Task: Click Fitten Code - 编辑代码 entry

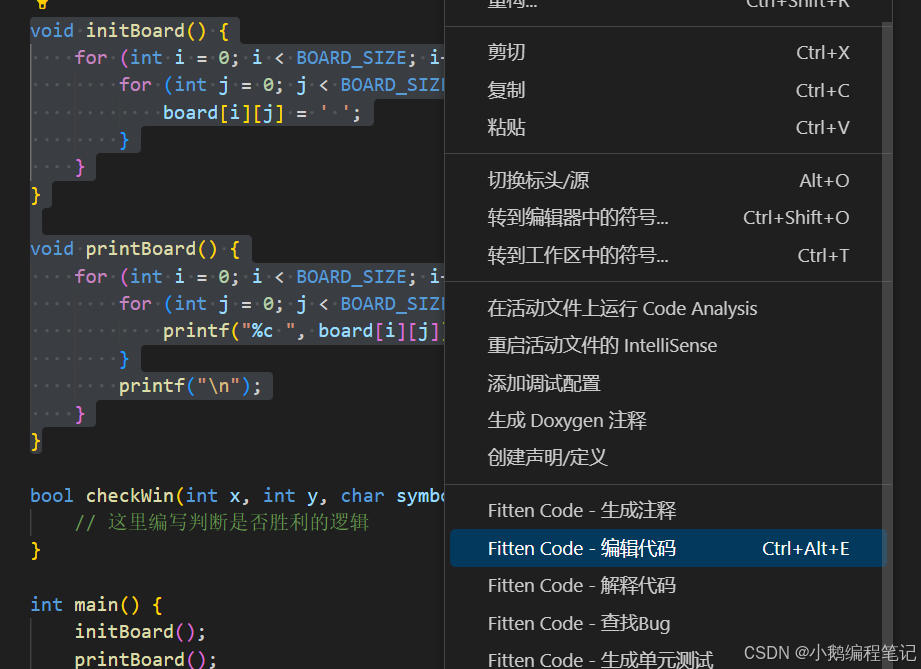Action: 668,548
